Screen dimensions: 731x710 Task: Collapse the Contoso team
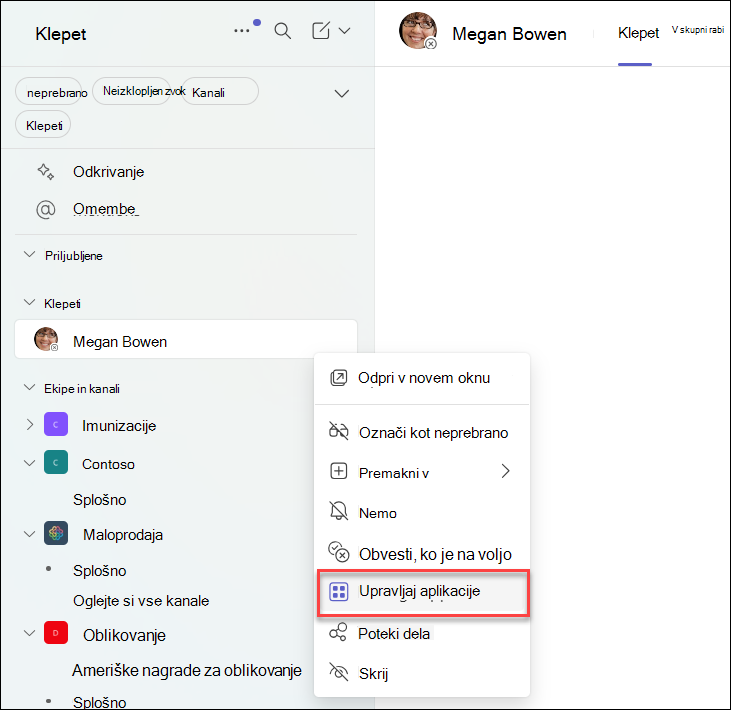point(29,463)
